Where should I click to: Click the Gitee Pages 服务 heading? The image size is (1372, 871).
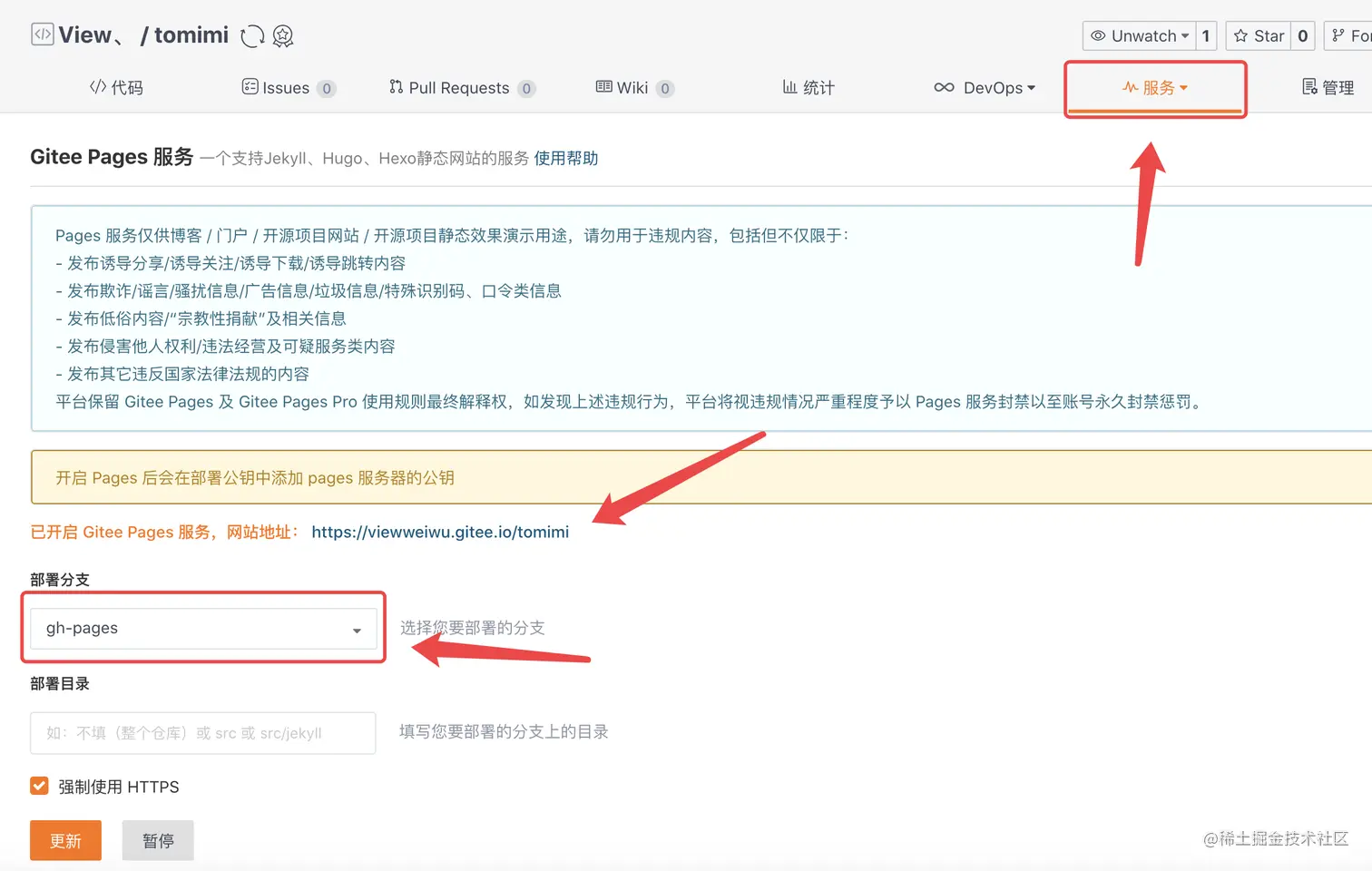[x=112, y=157]
